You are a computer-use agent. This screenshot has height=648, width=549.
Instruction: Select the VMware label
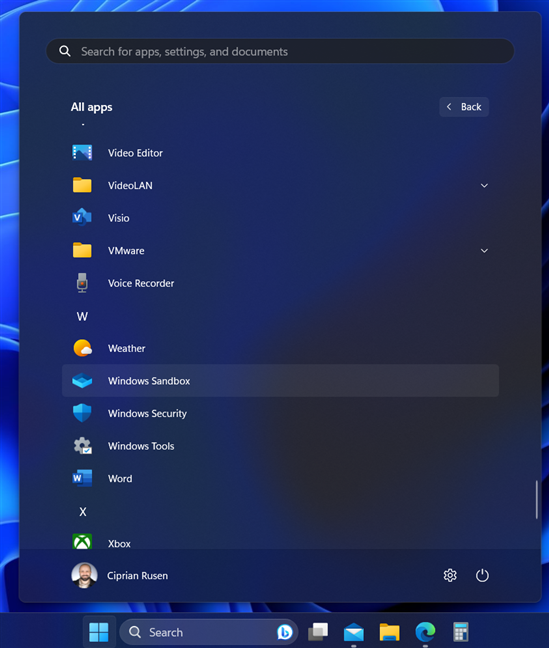point(126,251)
